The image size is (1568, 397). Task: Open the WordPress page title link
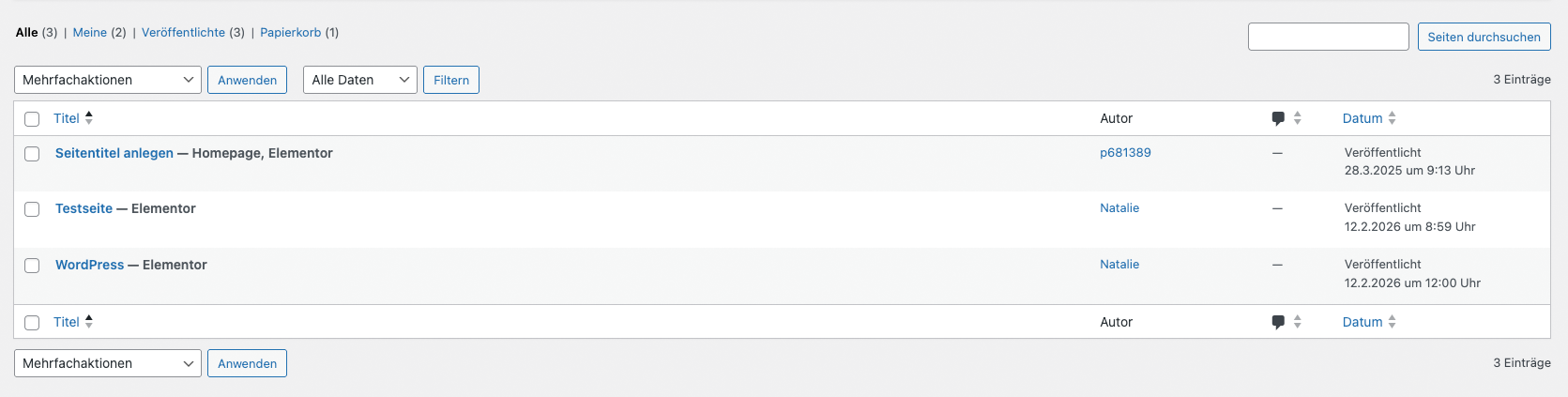(x=90, y=265)
